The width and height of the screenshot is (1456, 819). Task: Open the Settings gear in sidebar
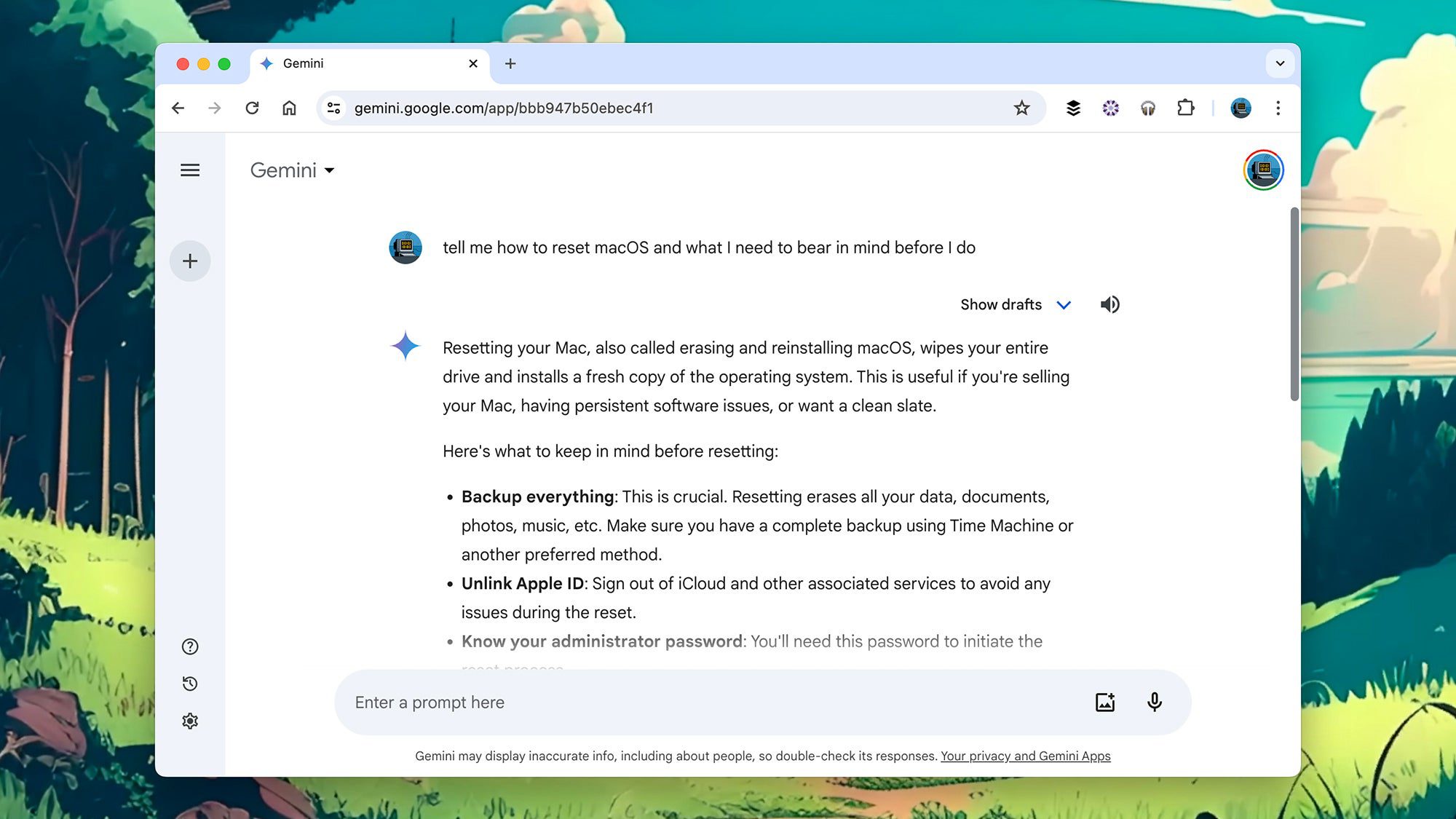(x=190, y=721)
